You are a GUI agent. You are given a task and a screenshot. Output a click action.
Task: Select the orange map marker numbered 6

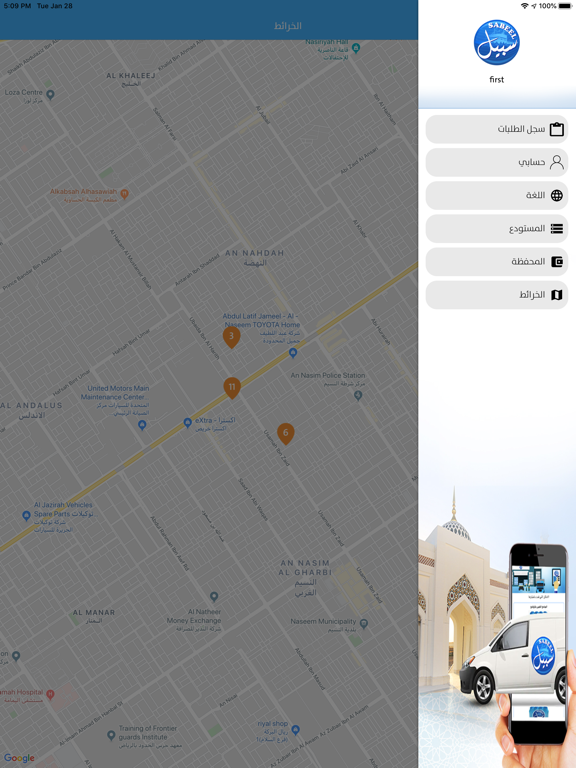[x=286, y=433]
